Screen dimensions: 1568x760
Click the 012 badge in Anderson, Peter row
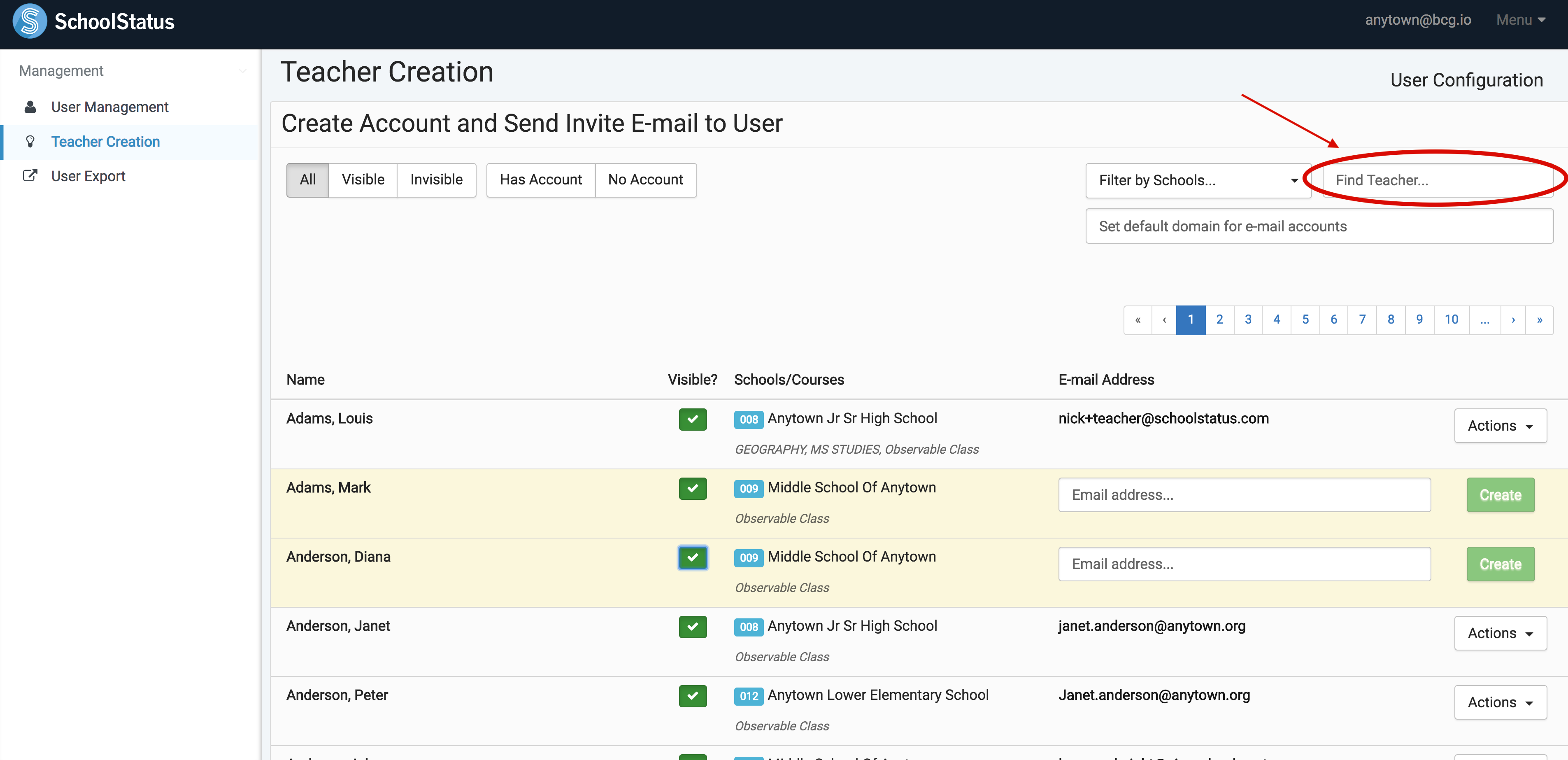[749, 696]
